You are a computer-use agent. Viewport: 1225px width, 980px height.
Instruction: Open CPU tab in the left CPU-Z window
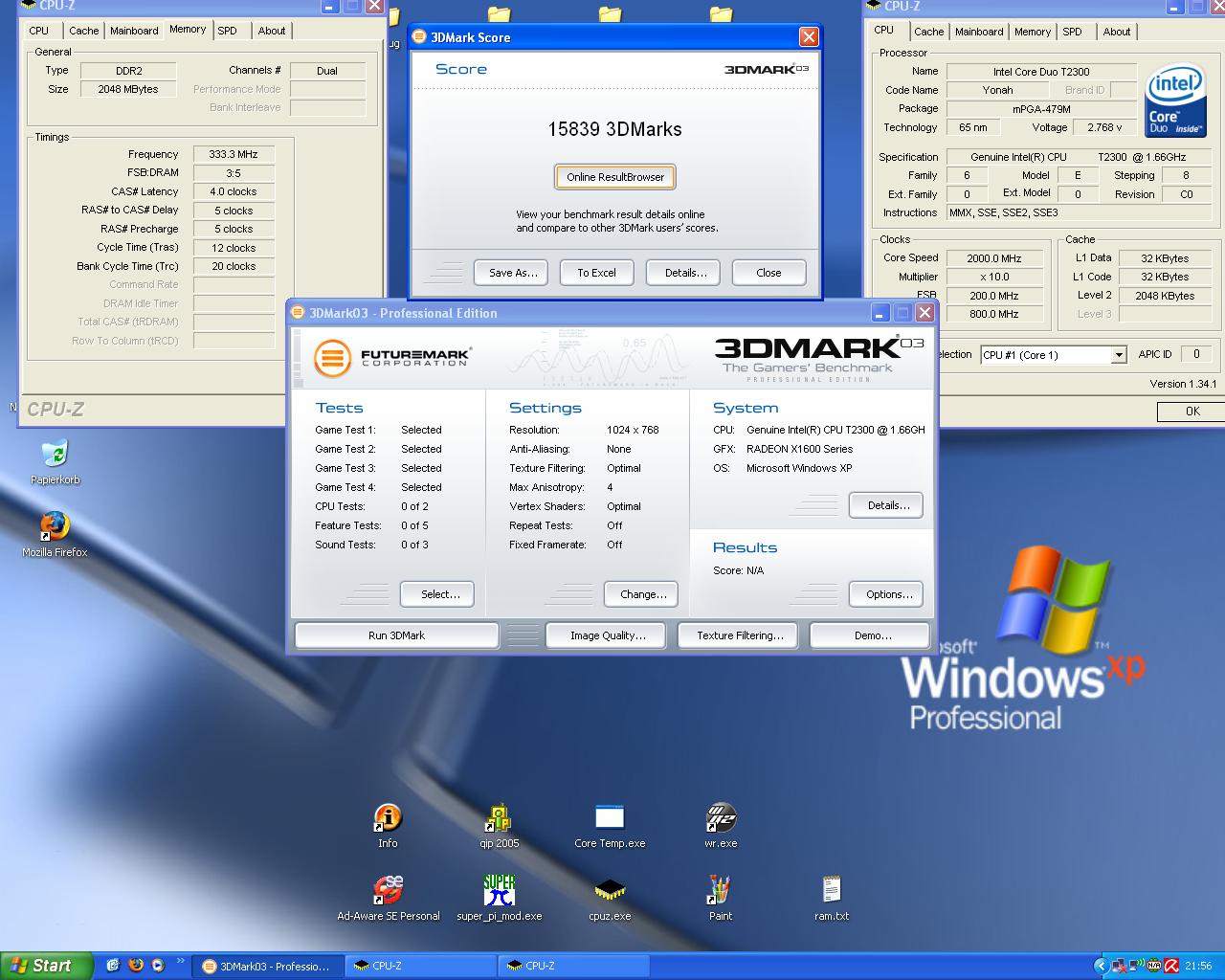click(x=39, y=31)
